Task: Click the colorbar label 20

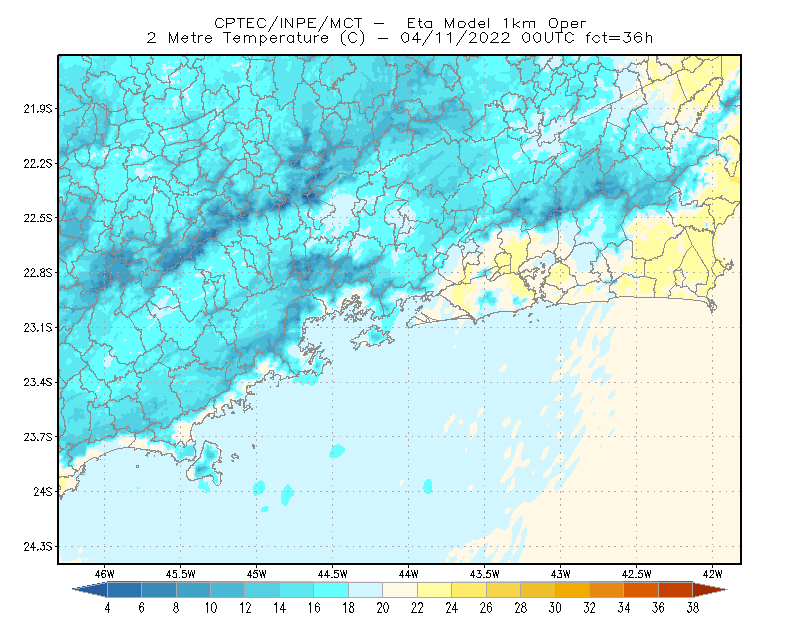Action: 383,608
